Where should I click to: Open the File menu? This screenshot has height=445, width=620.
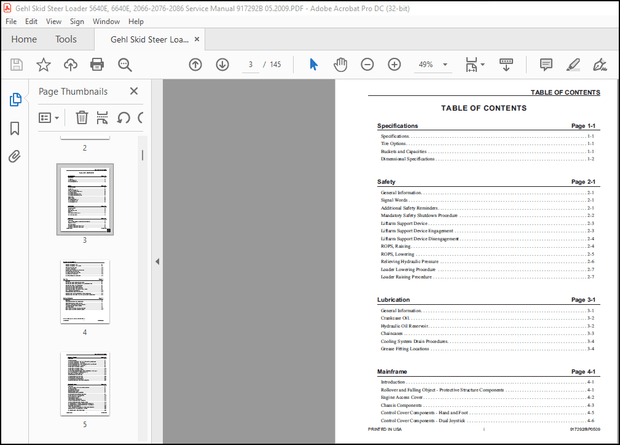11,21
